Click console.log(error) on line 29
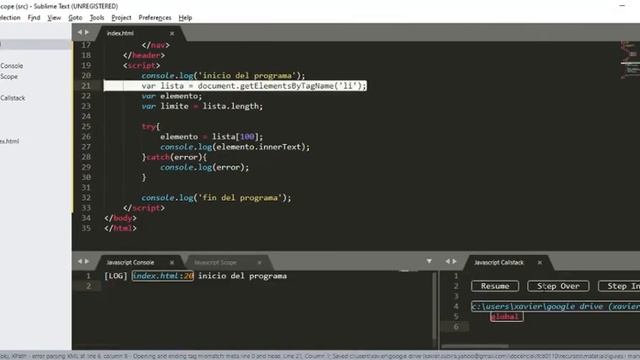 pos(204,167)
